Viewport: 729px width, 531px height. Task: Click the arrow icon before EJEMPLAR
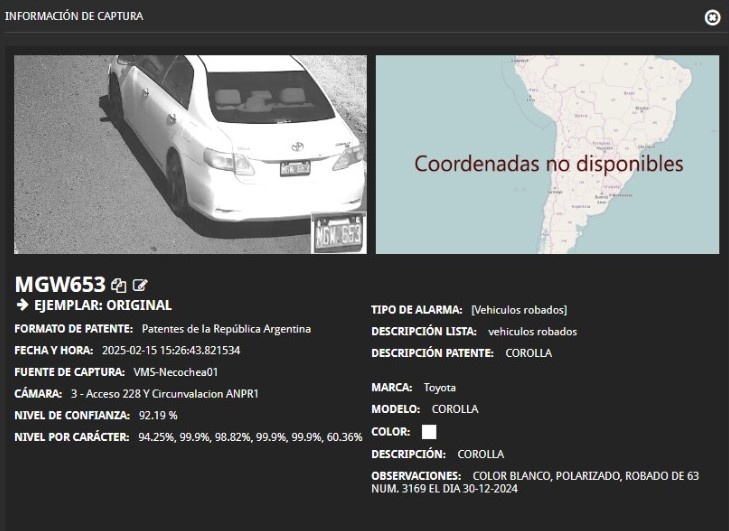(22, 305)
